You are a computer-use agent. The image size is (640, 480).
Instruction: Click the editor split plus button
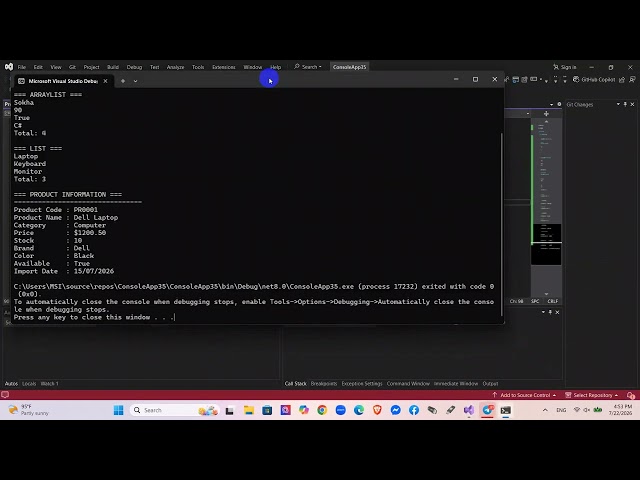click(546, 114)
